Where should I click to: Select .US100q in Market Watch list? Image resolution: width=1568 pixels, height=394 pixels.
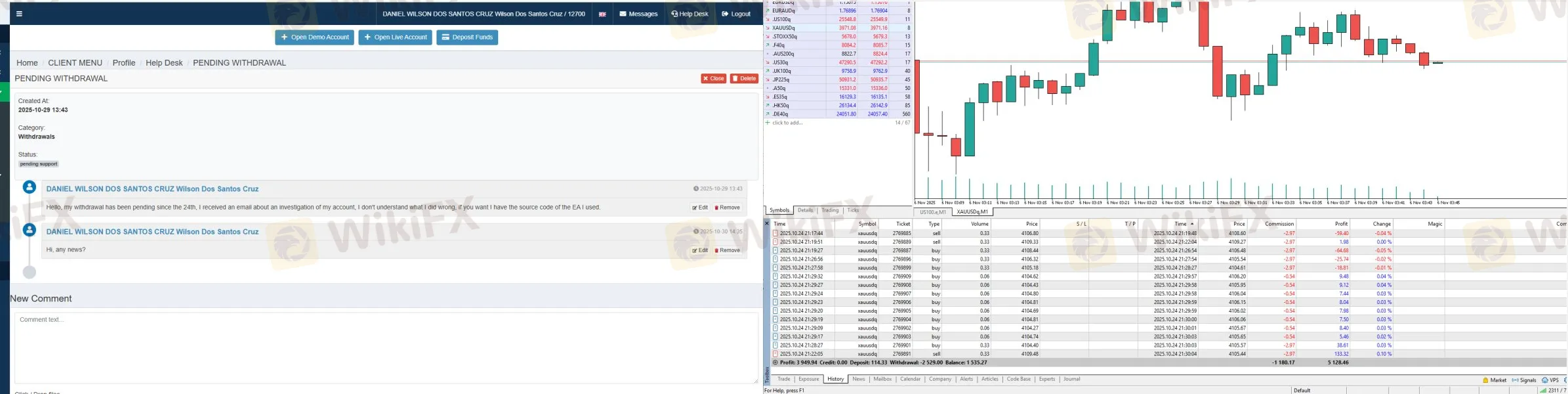pyautogui.click(x=837, y=20)
